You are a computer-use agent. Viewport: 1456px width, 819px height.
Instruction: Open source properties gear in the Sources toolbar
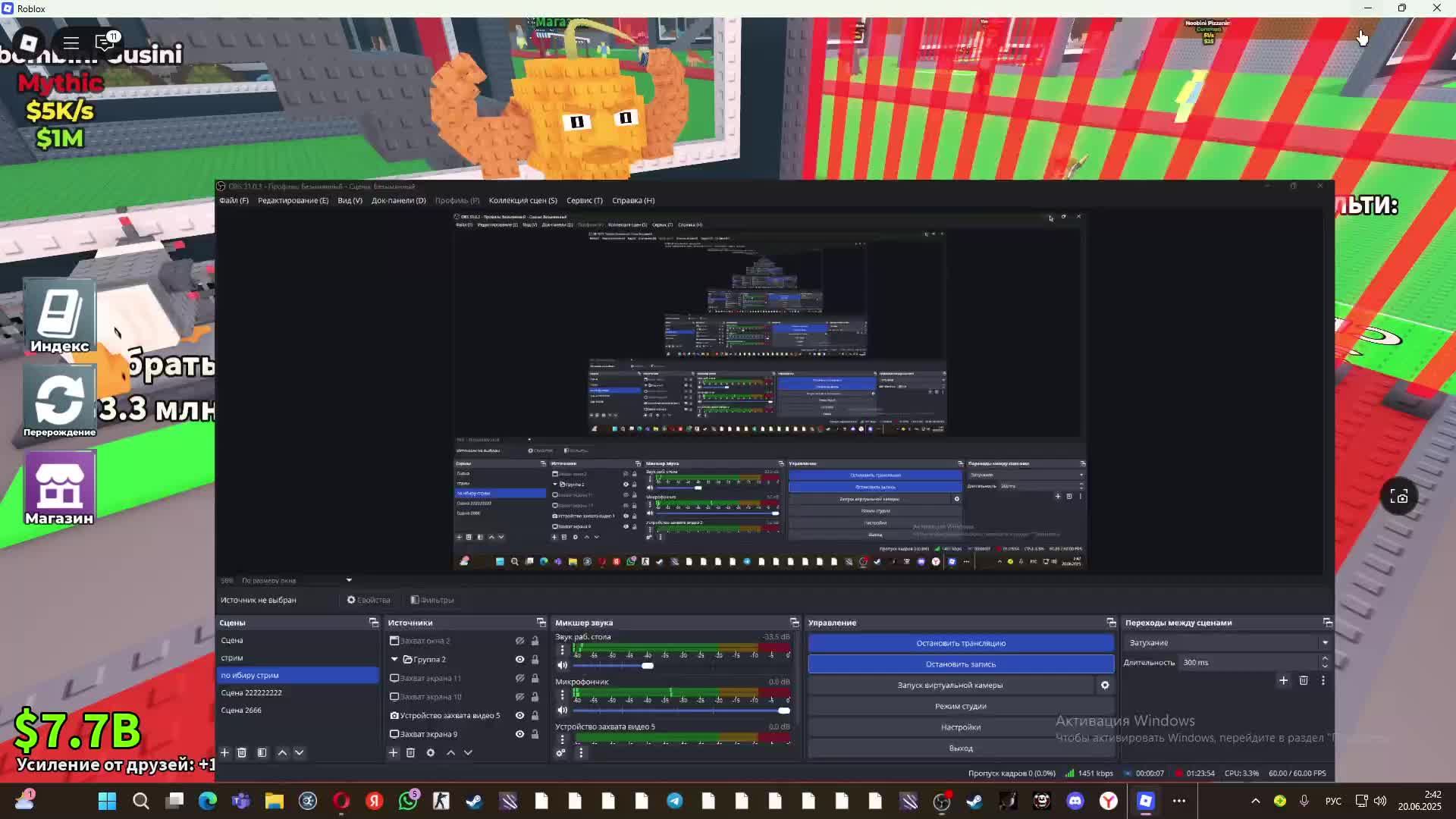[x=430, y=752]
